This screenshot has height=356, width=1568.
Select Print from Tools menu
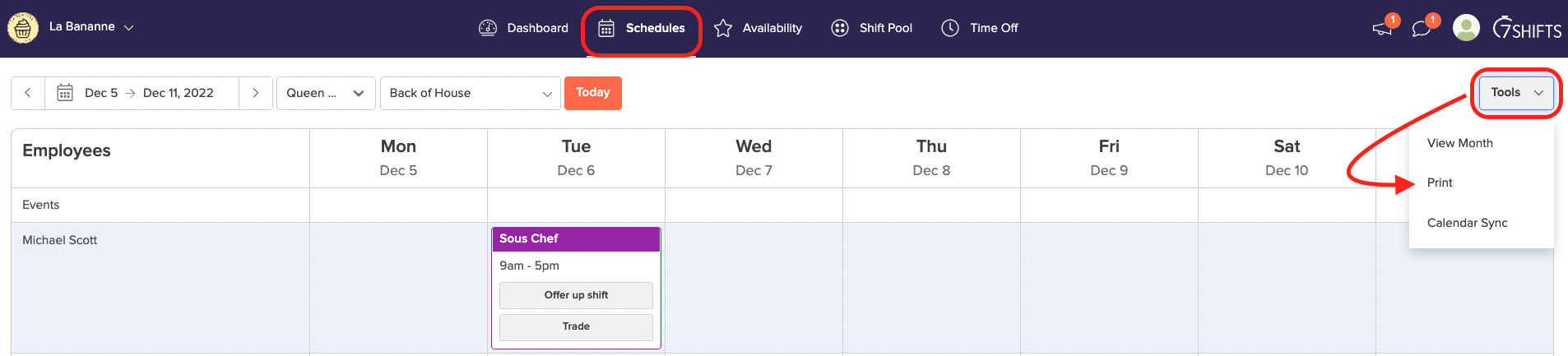1440,183
